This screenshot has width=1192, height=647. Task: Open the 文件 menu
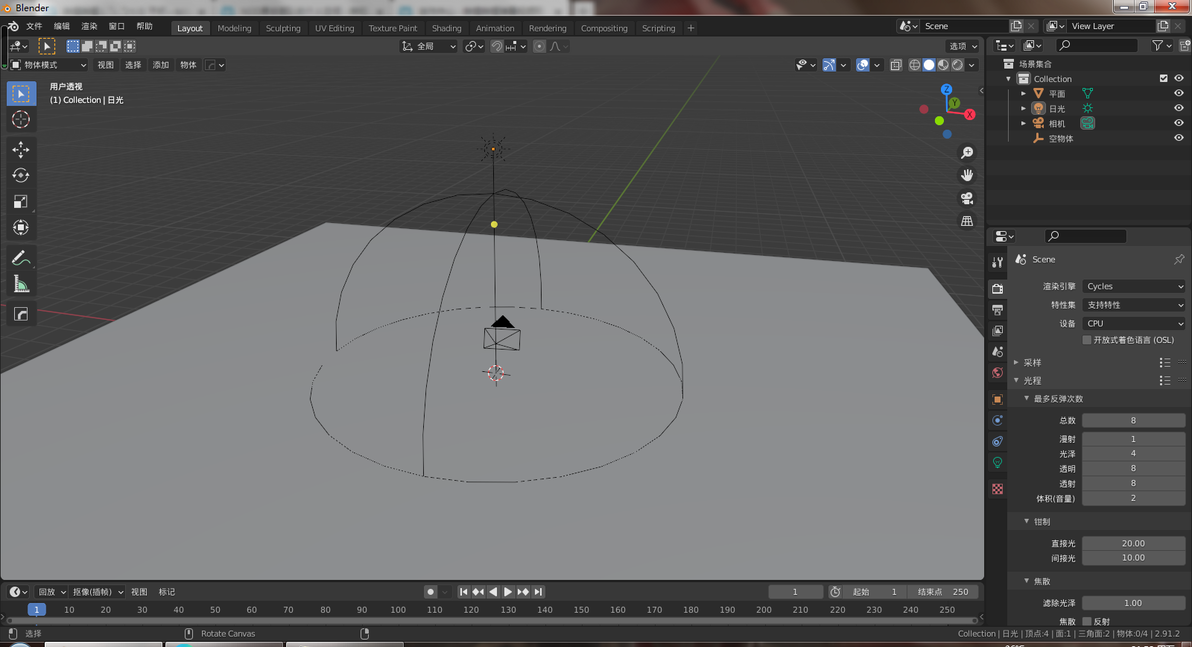point(34,26)
